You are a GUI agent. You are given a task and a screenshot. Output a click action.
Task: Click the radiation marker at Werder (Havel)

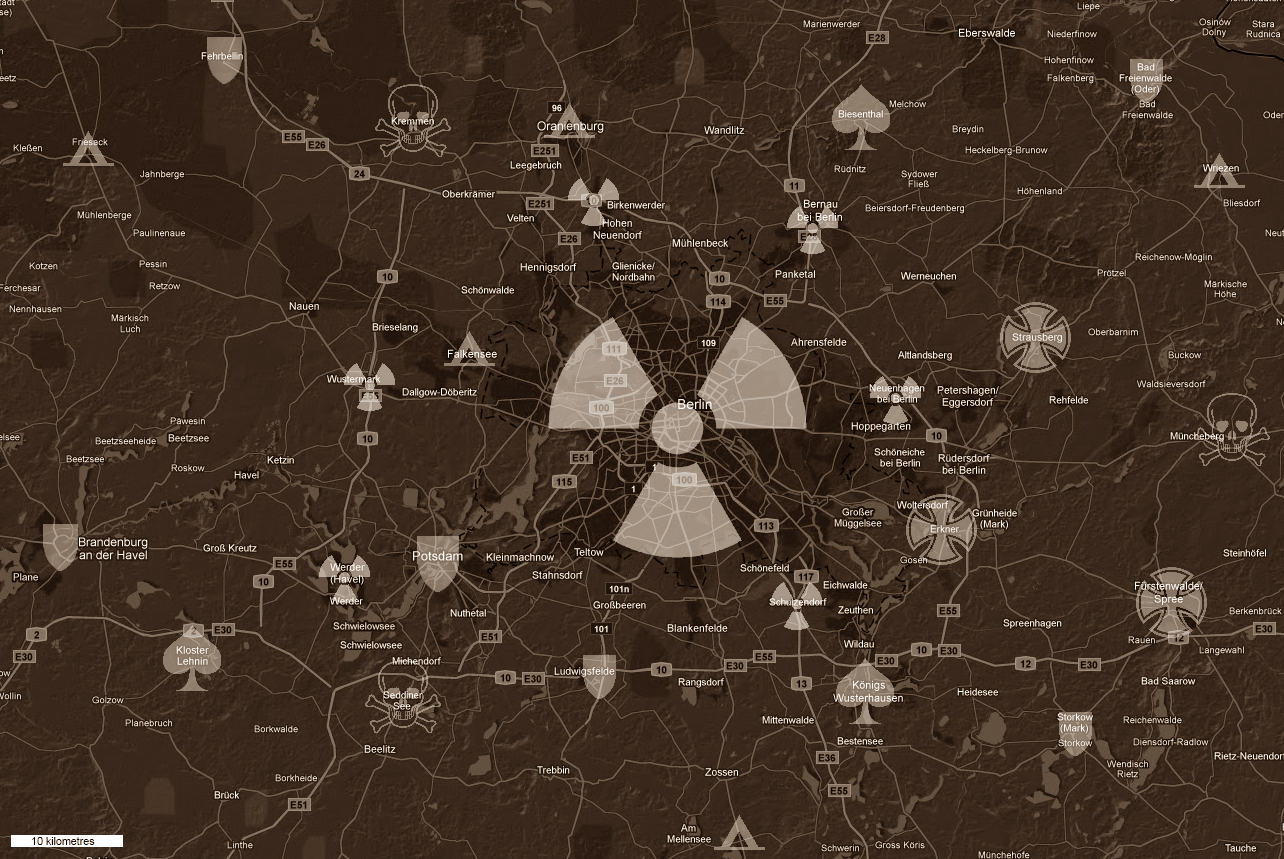tap(345, 580)
